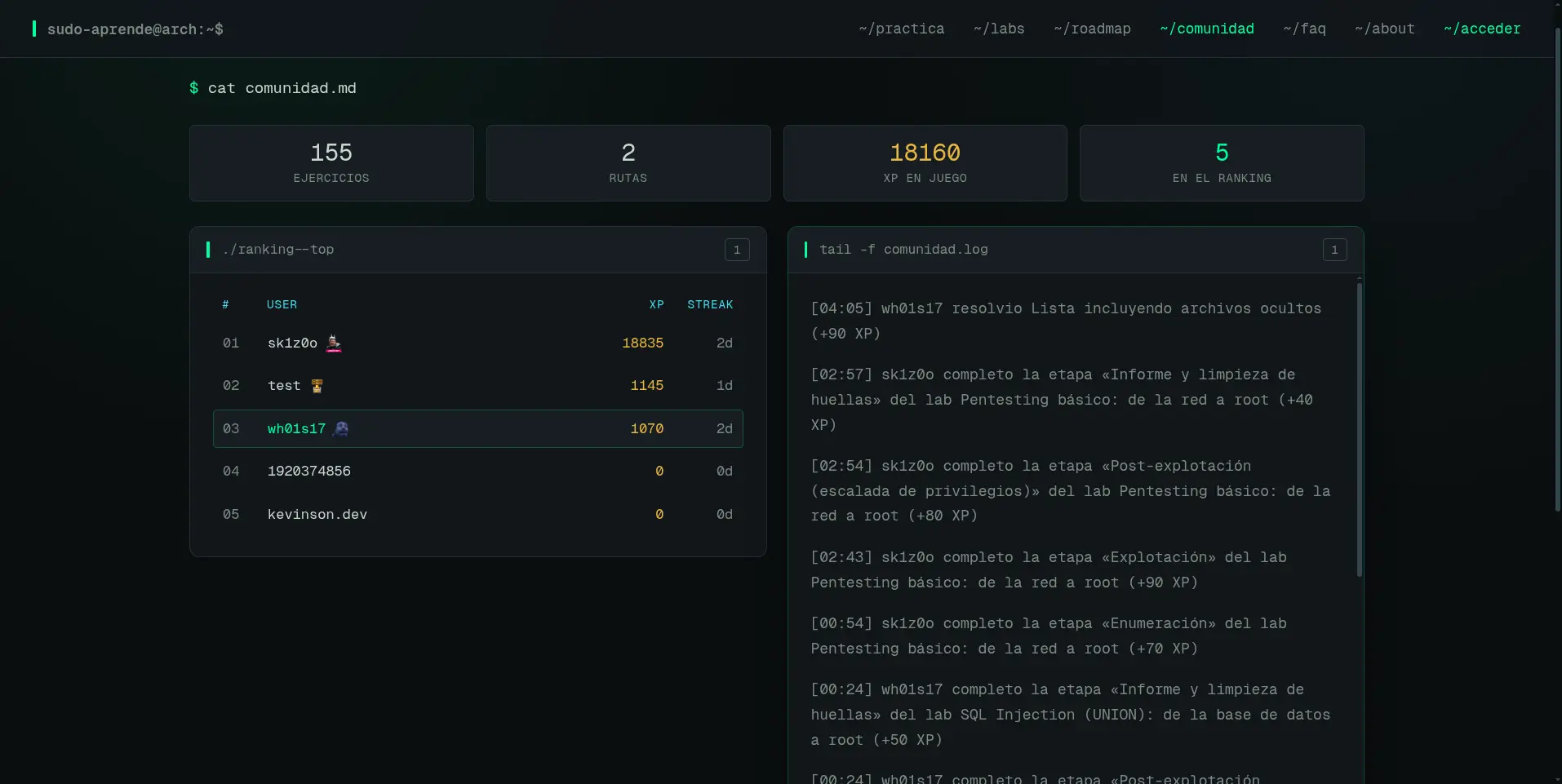Select the wh01s17 highlighted ranking row
Viewport: 1562px width, 784px height.
click(478, 428)
